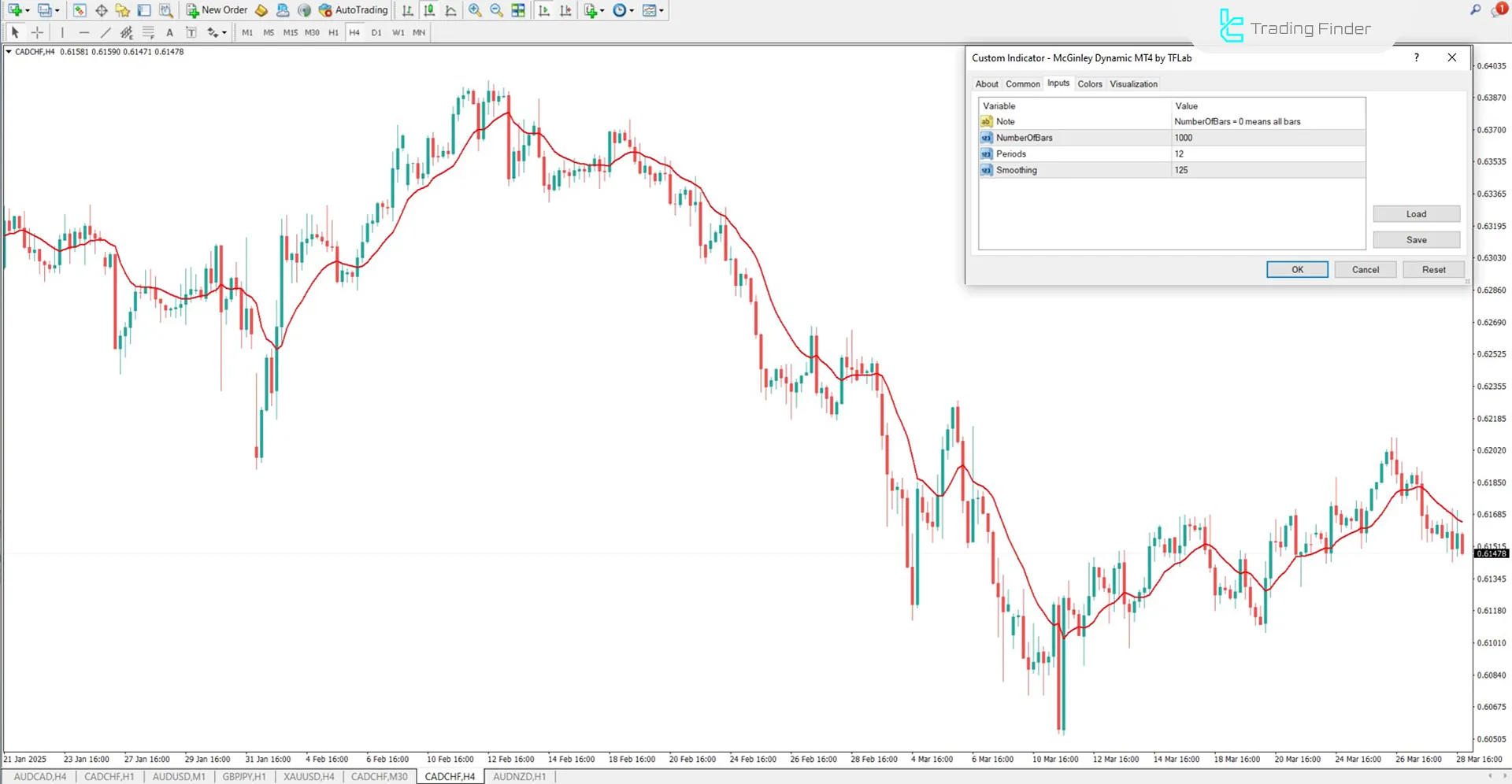Select the Text annotation tool

click(x=169, y=32)
